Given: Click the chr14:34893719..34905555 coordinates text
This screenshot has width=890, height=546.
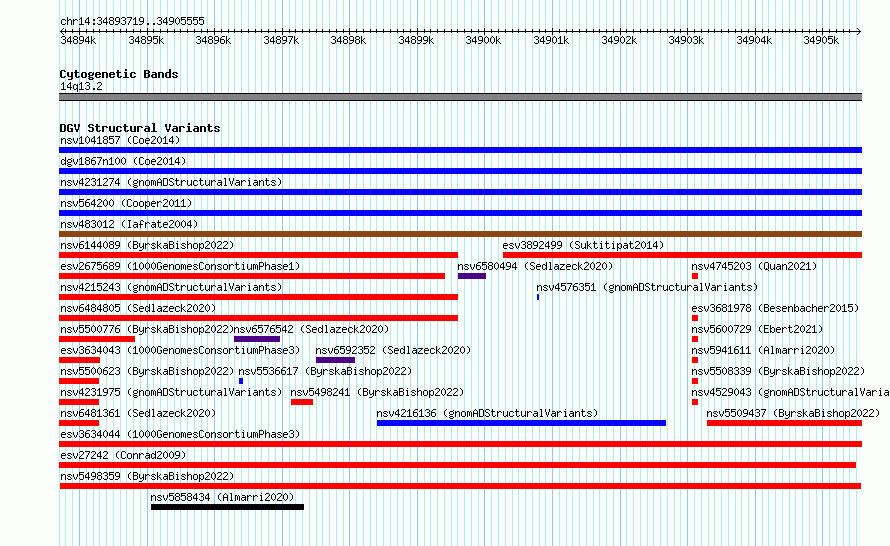Looking at the screenshot, I should (132, 22).
